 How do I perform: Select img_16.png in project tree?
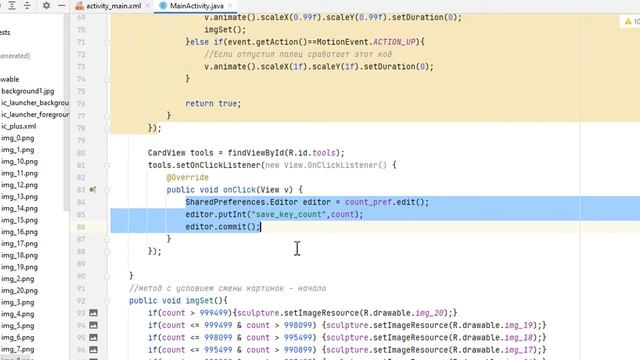[x=20, y=232]
